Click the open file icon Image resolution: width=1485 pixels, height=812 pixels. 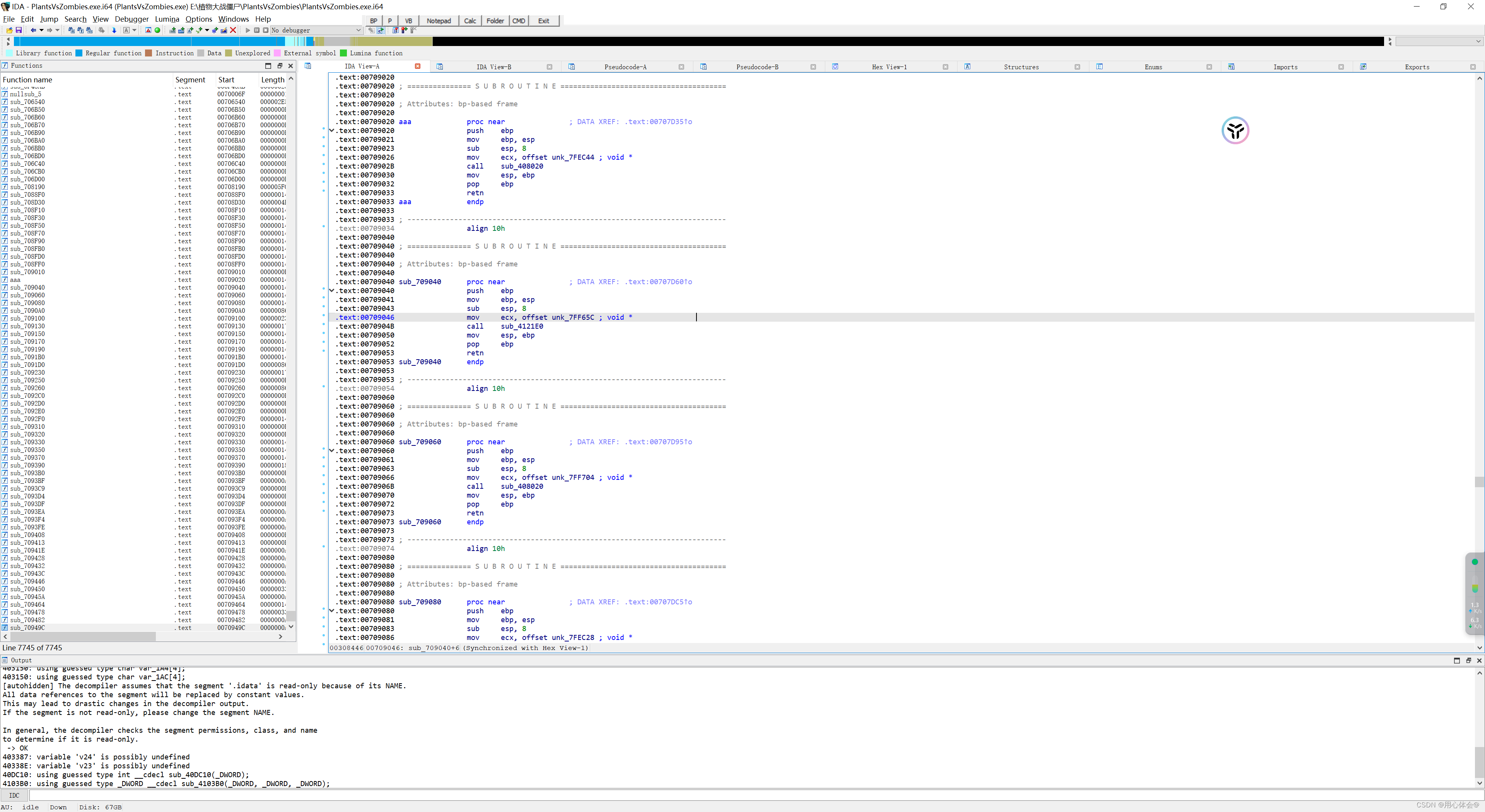(x=10, y=30)
